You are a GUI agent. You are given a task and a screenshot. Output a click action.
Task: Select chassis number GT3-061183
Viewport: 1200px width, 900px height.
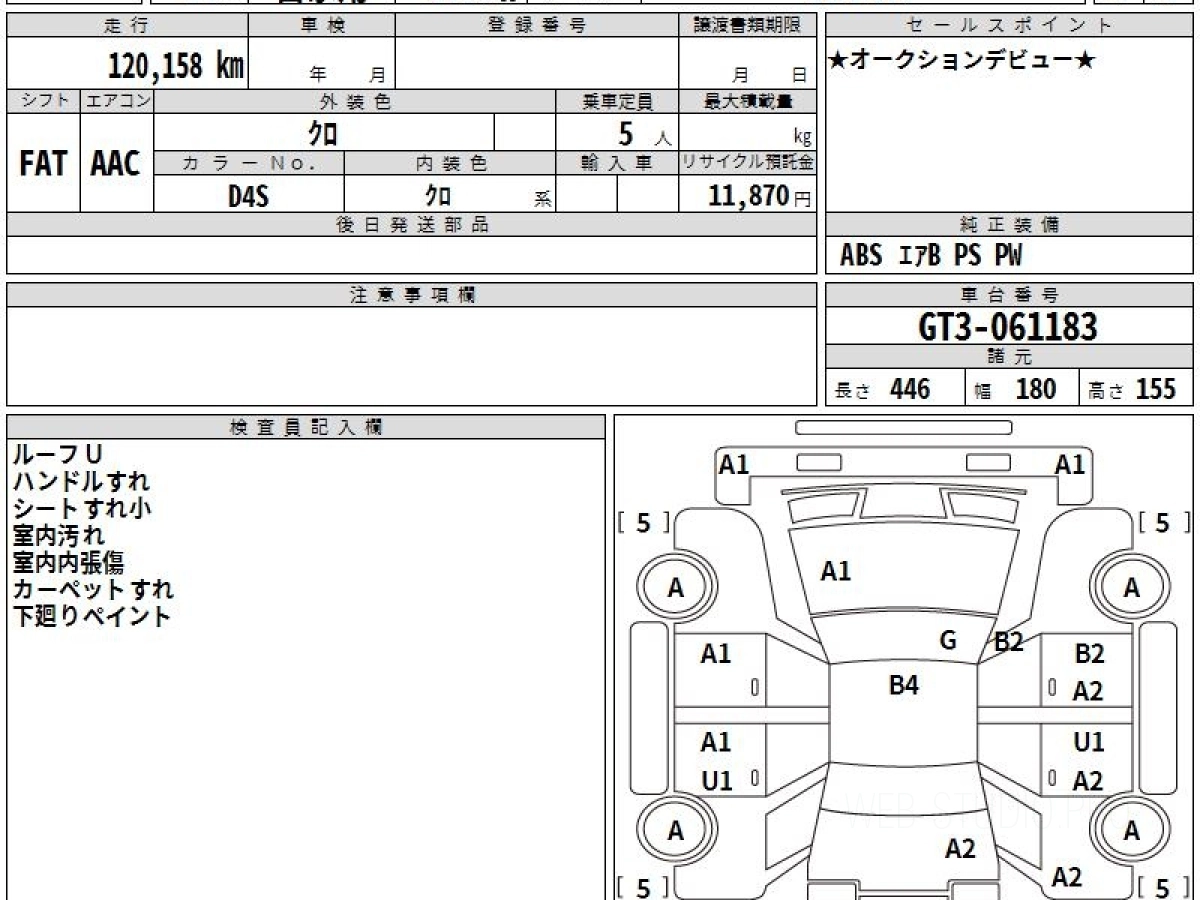(x=1008, y=326)
